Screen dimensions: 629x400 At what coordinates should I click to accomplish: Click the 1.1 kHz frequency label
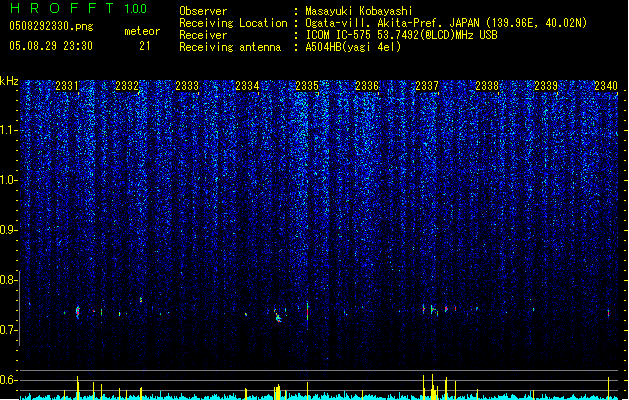point(9,131)
